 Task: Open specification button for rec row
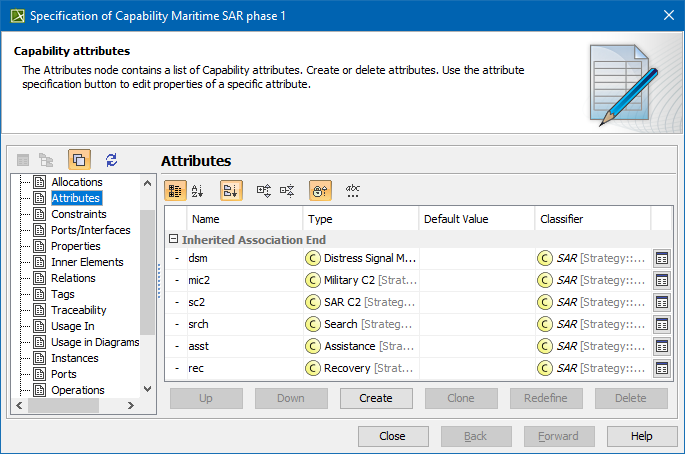(x=661, y=369)
